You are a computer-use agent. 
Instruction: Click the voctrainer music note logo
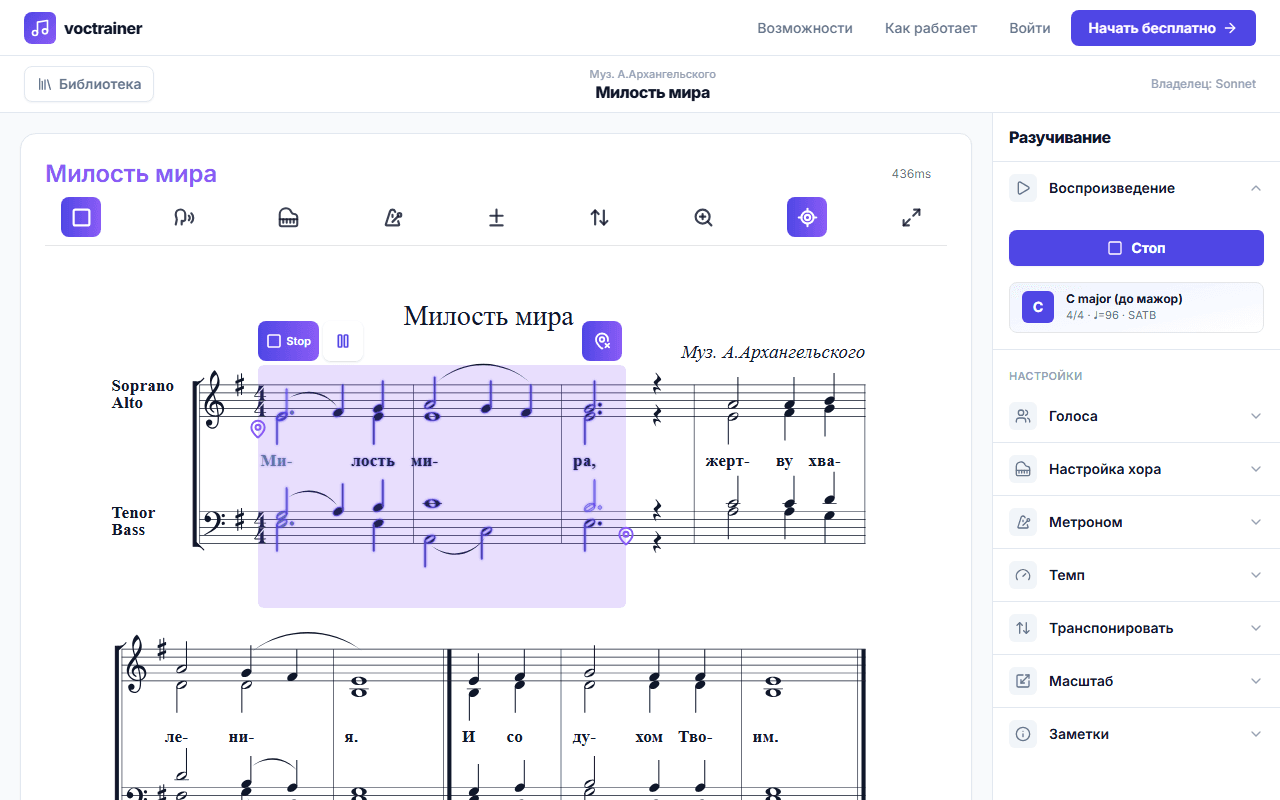40,28
